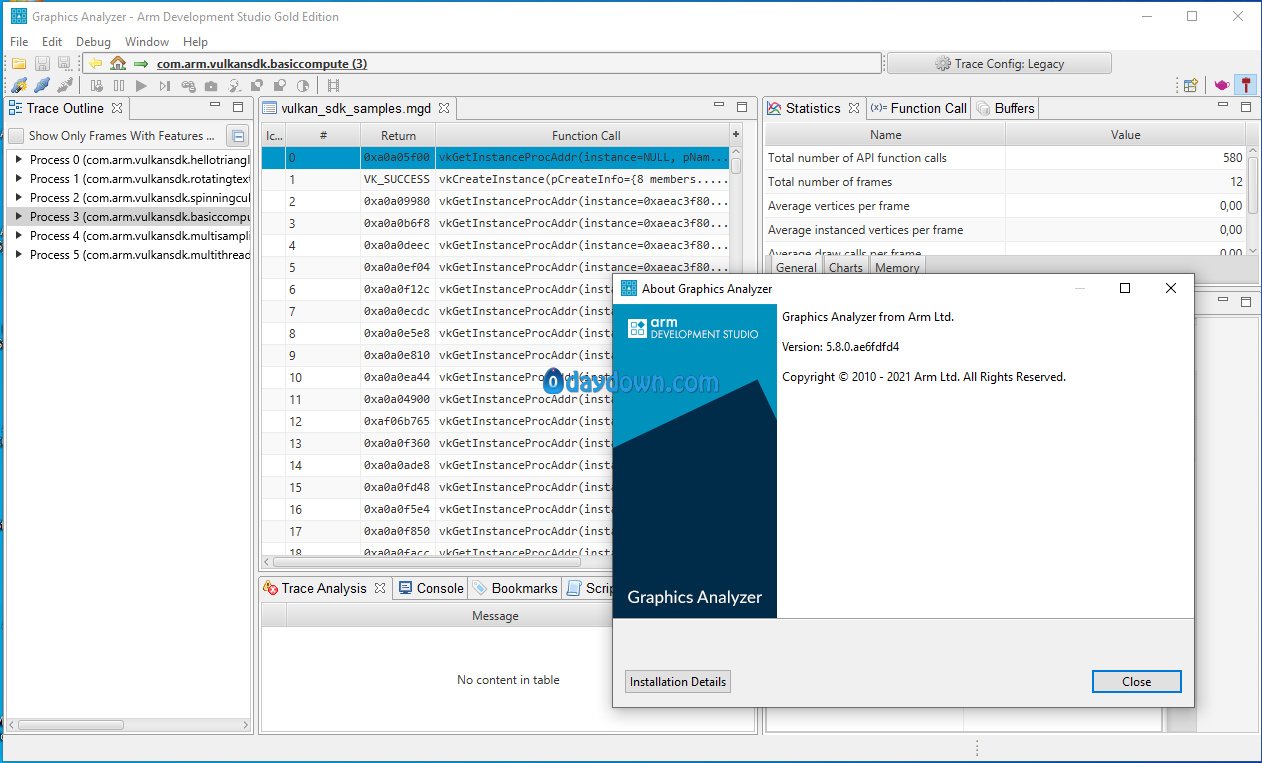Click the pause playback toolbar icon
Screen dimensions: 1262x763
[119, 86]
